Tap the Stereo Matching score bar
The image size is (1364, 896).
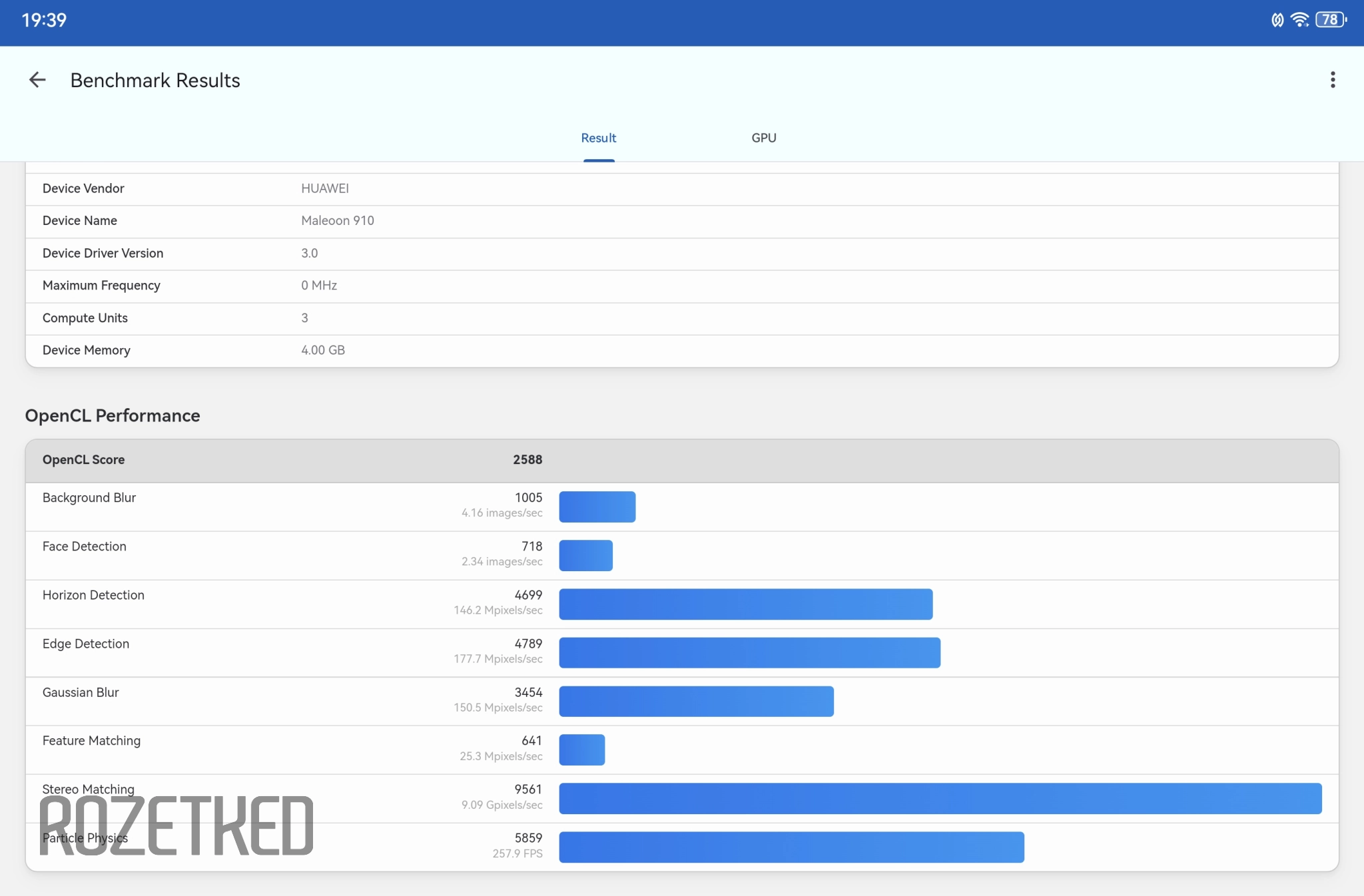(x=940, y=798)
